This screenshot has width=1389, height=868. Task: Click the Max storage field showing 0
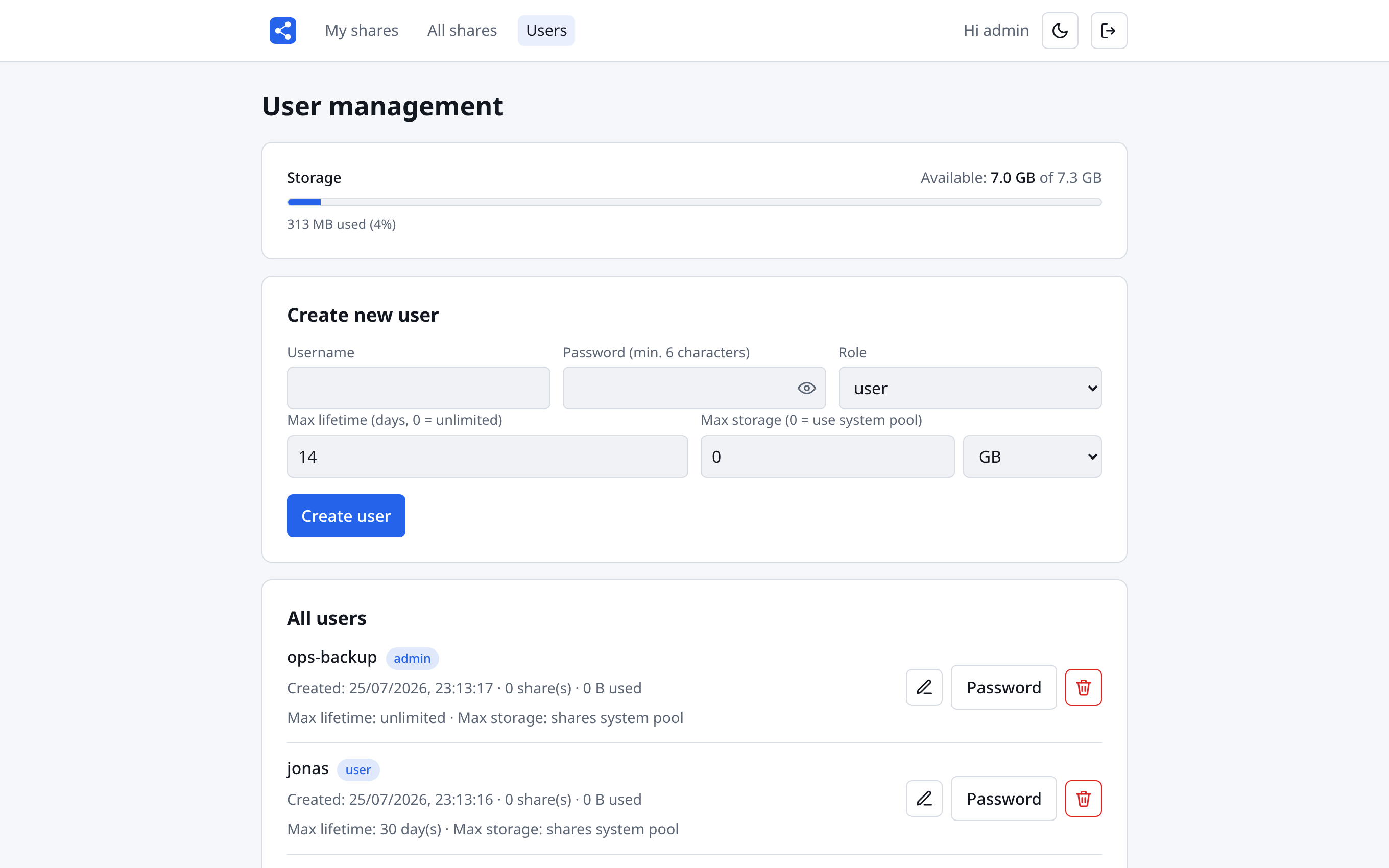click(x=827, y=456)
